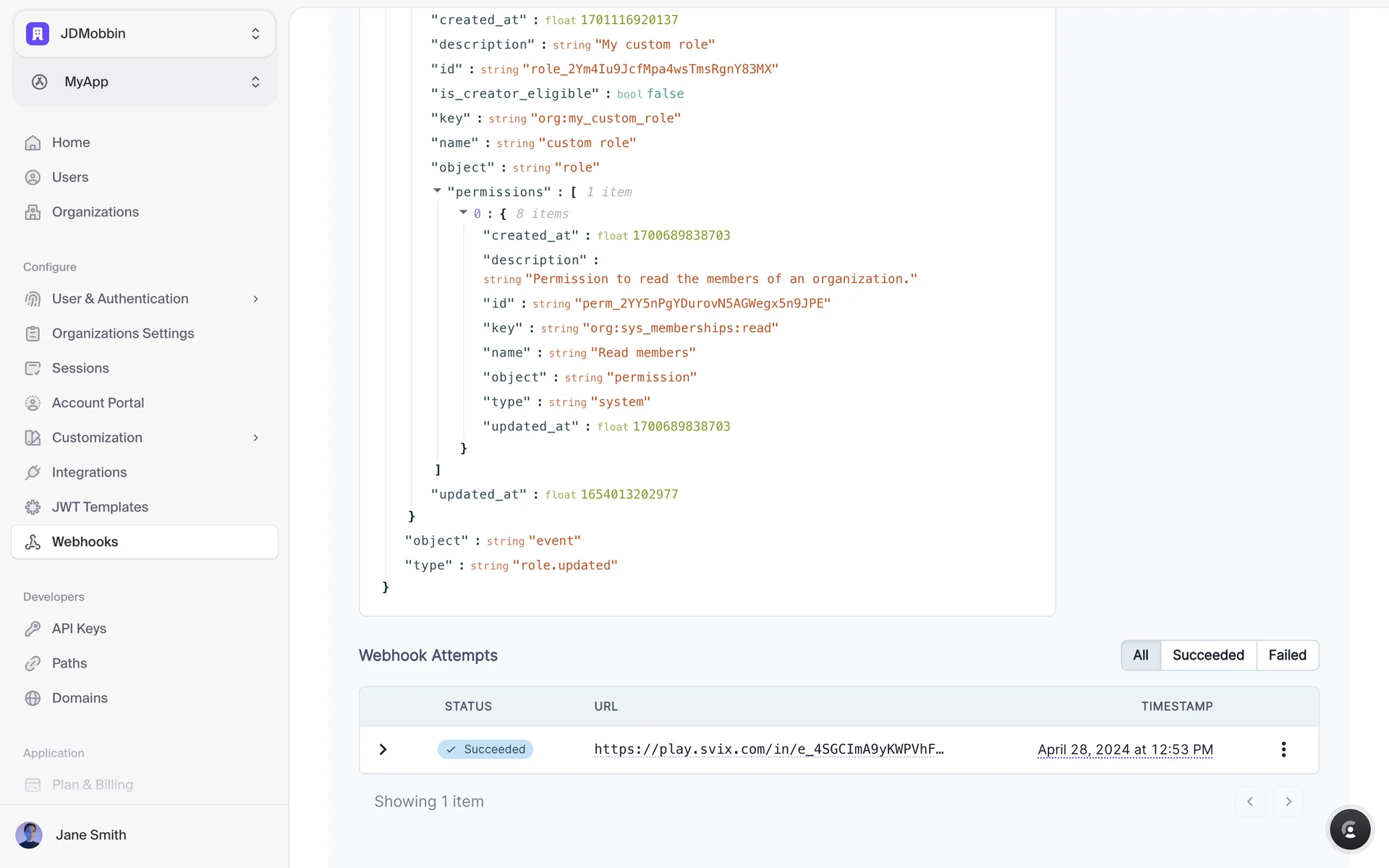The height and width of the screenshot is (868, 1389).
Task: Click the Organizations building icon
Action: [x=33, y=212]
